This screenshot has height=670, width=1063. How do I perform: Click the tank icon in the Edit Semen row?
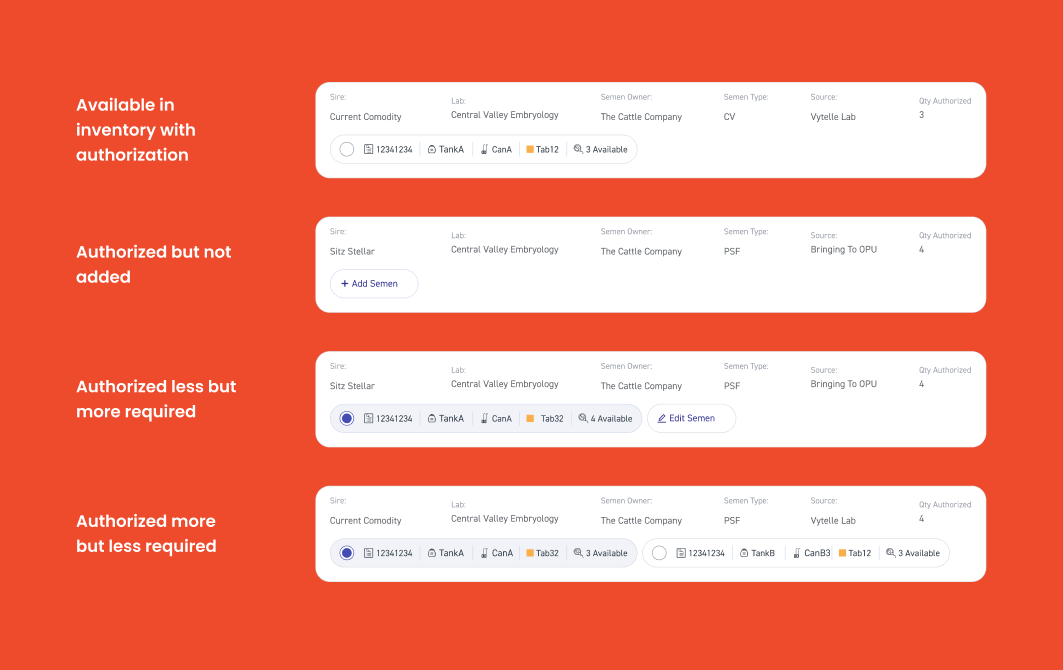tap(432, 418)
